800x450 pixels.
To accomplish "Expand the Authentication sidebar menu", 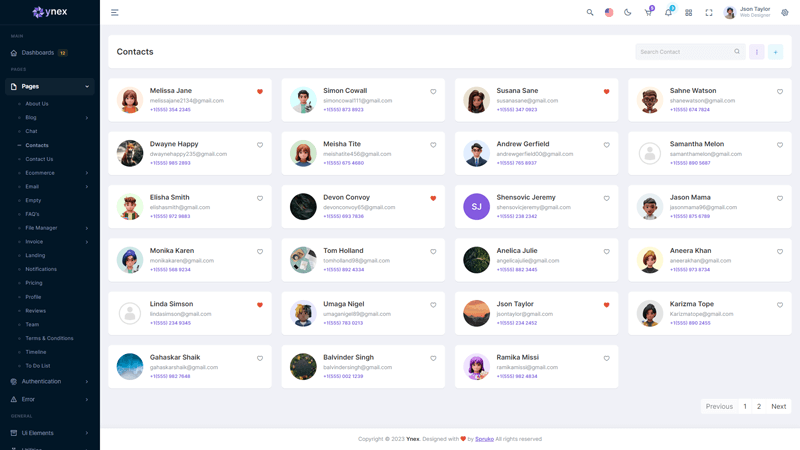I will pos(49,381).
